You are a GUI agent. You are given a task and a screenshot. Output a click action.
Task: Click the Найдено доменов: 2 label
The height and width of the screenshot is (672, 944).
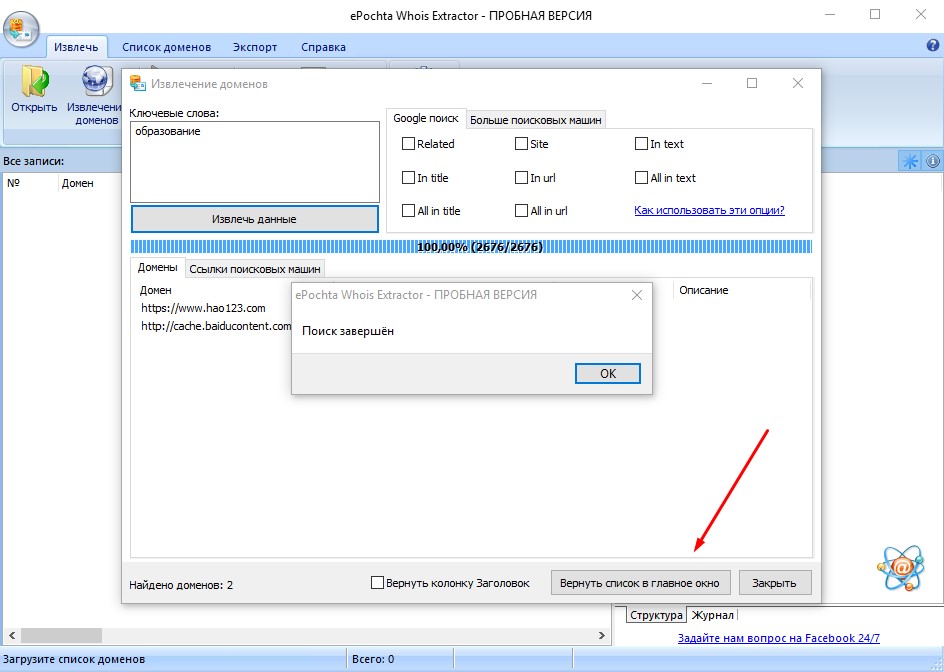(x=181, y=585)
